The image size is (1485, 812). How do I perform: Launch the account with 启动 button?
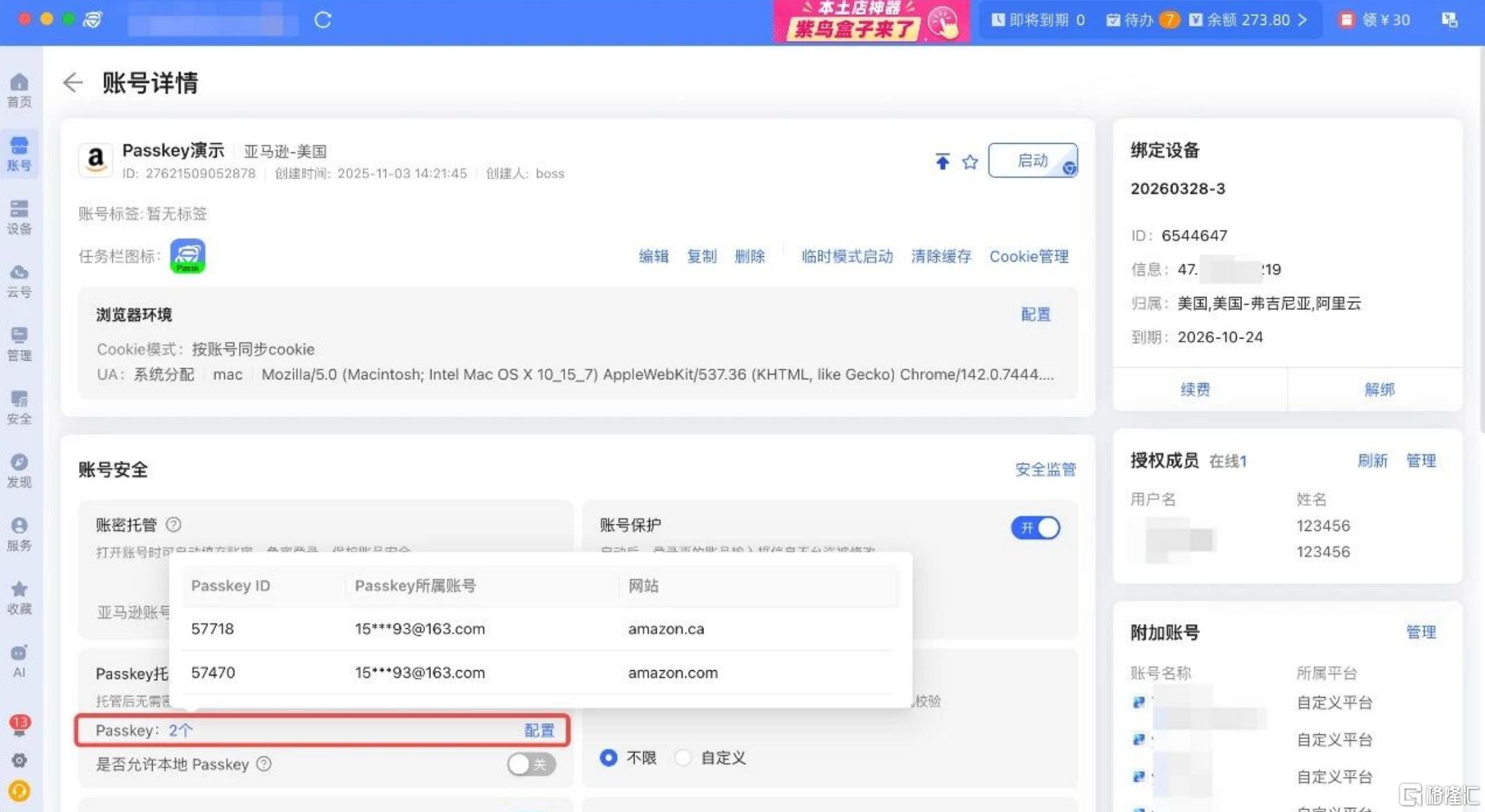(x=1033, y=161)
